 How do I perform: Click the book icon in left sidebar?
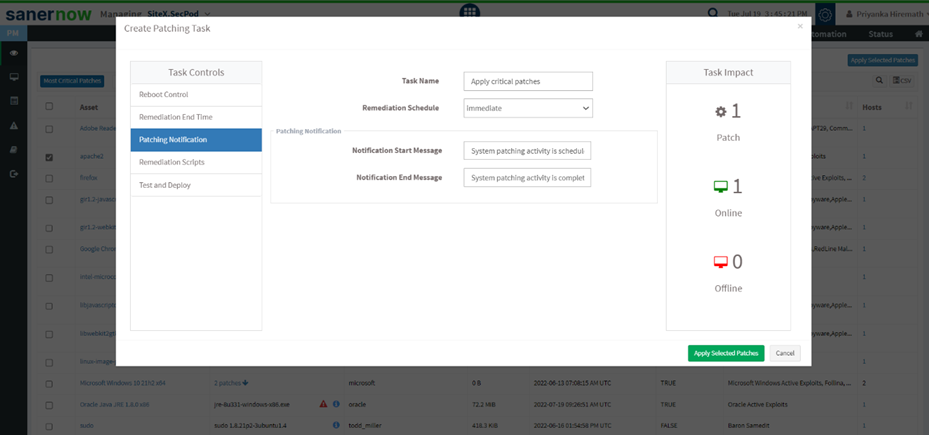click(x=14, y=150)
